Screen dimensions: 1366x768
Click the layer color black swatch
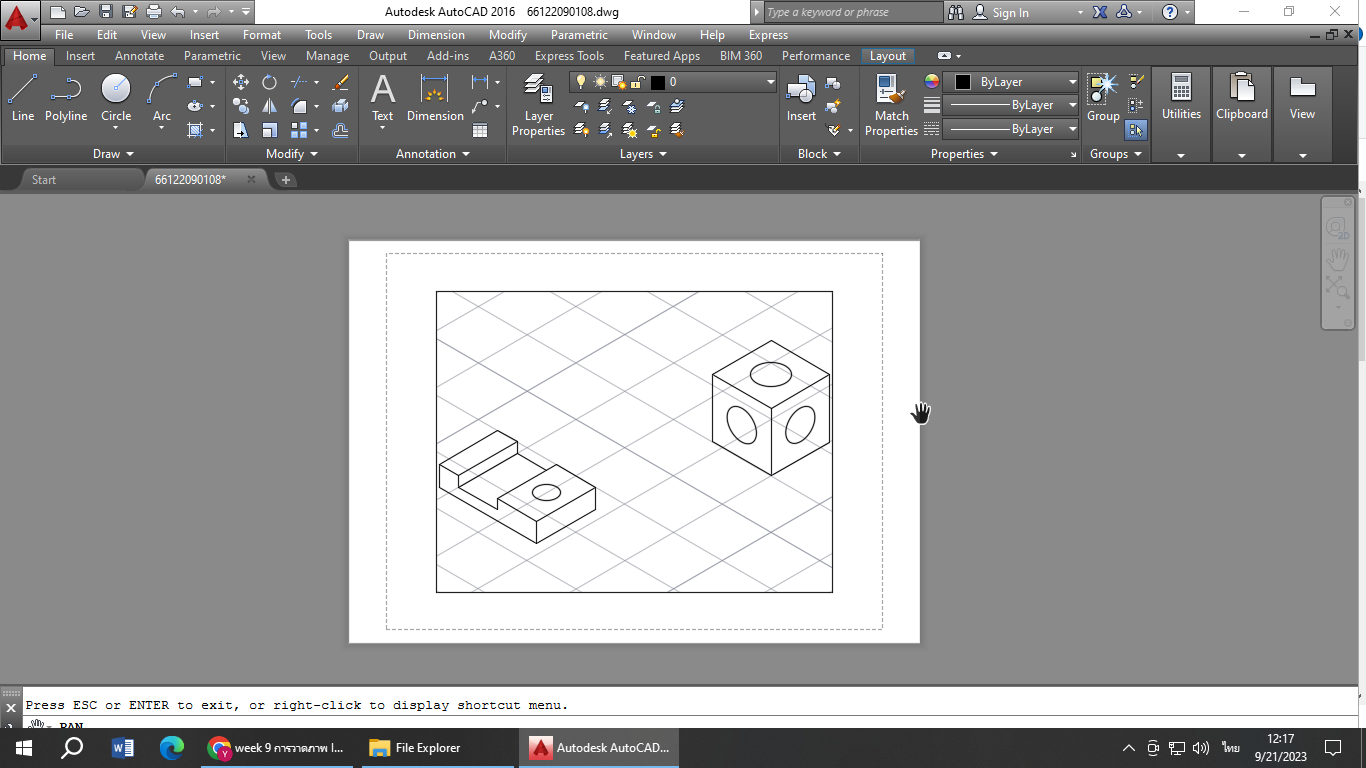click(x=657, y=82)
